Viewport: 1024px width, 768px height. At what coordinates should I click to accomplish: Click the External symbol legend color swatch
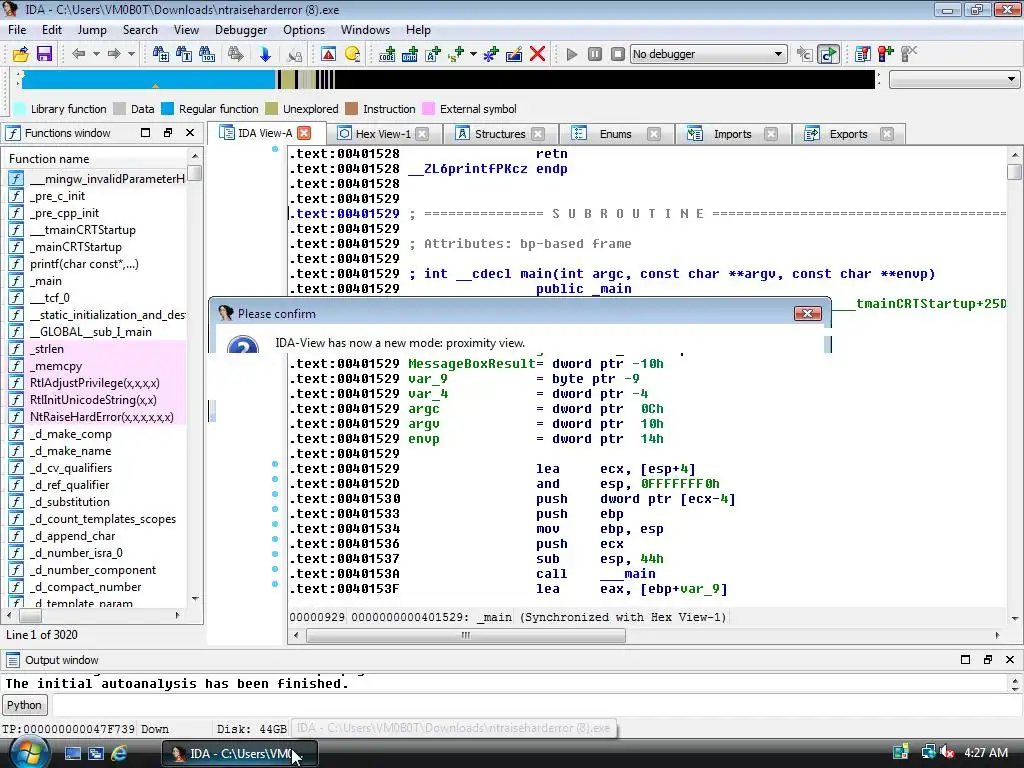pyautogui.click(x=428, y=109)
